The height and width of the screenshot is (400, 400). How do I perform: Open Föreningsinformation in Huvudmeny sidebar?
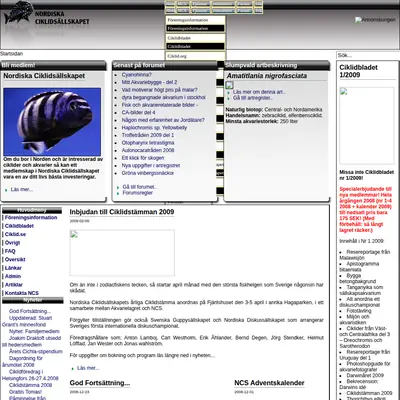31,218
